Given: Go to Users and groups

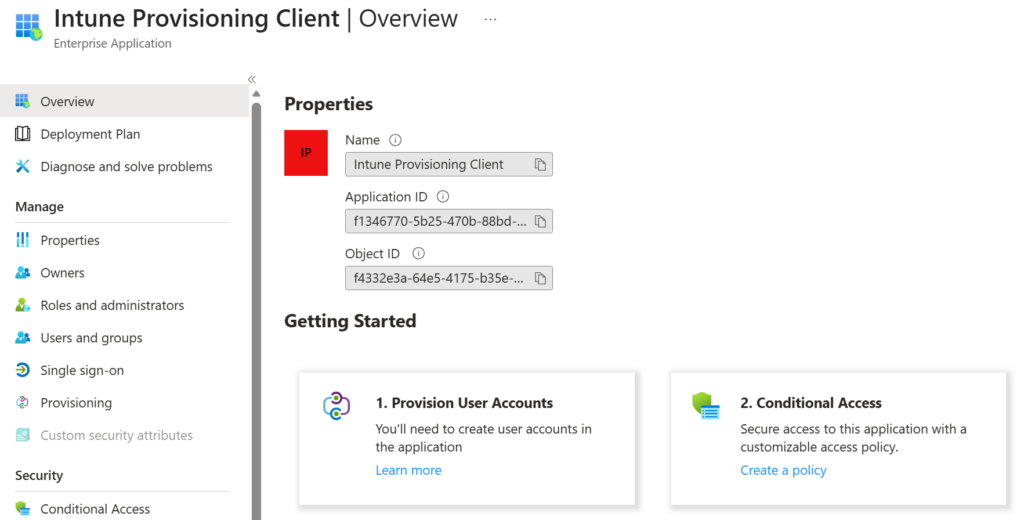Looking at the screenshot, I should click(x=91, y=338).
